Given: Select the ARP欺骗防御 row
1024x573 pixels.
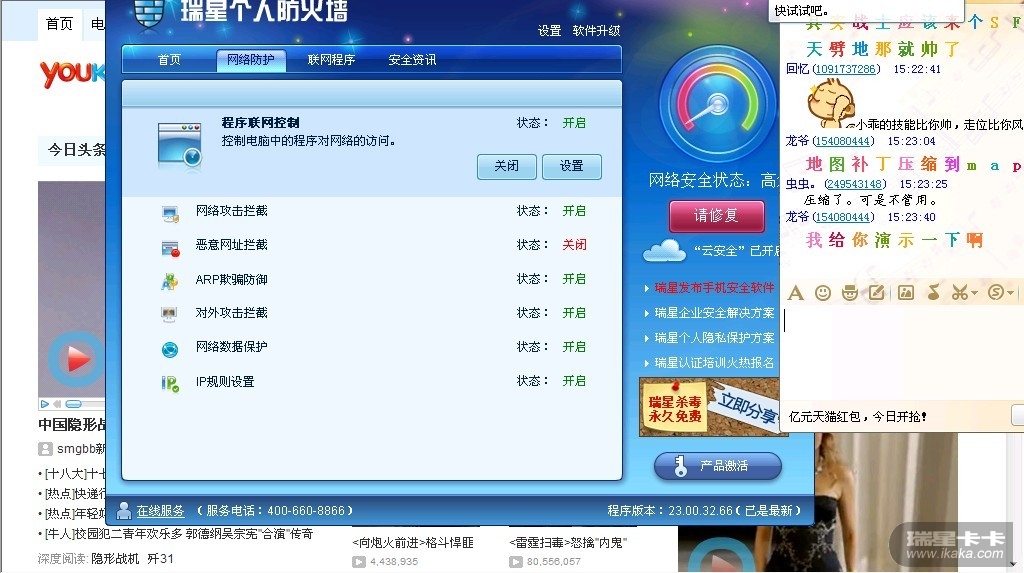Looking at the screenshot, I should coord(372,279).
